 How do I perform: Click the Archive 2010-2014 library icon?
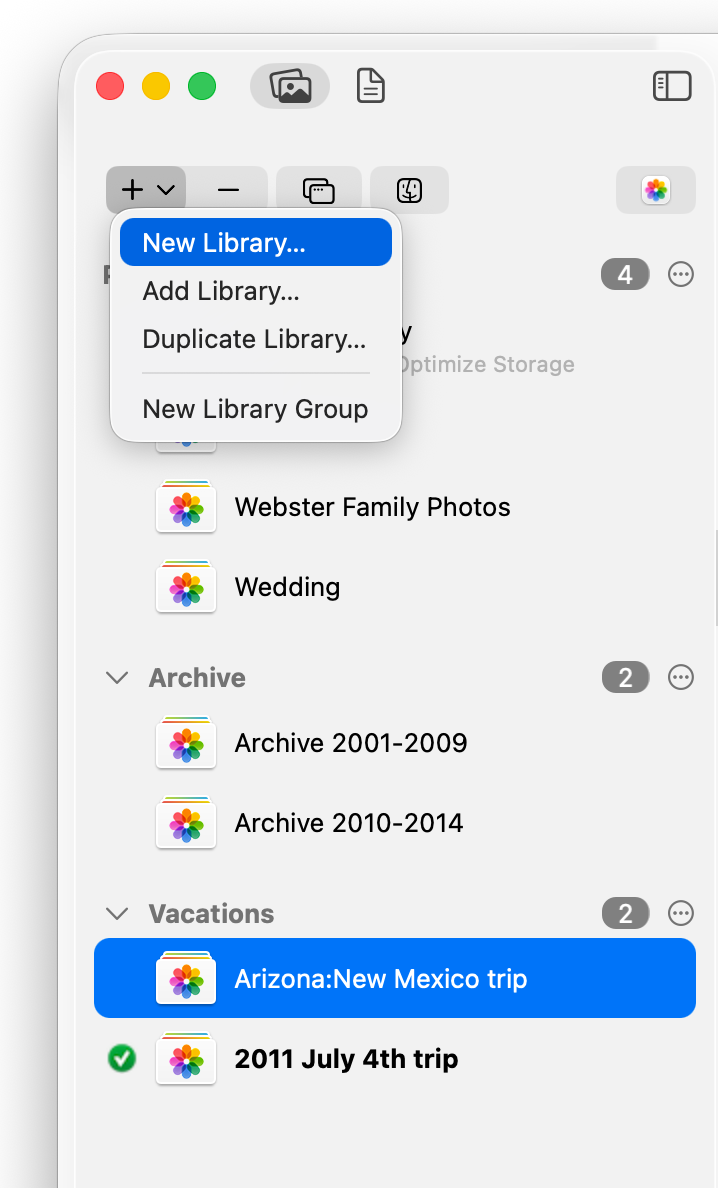coord(185,823)
